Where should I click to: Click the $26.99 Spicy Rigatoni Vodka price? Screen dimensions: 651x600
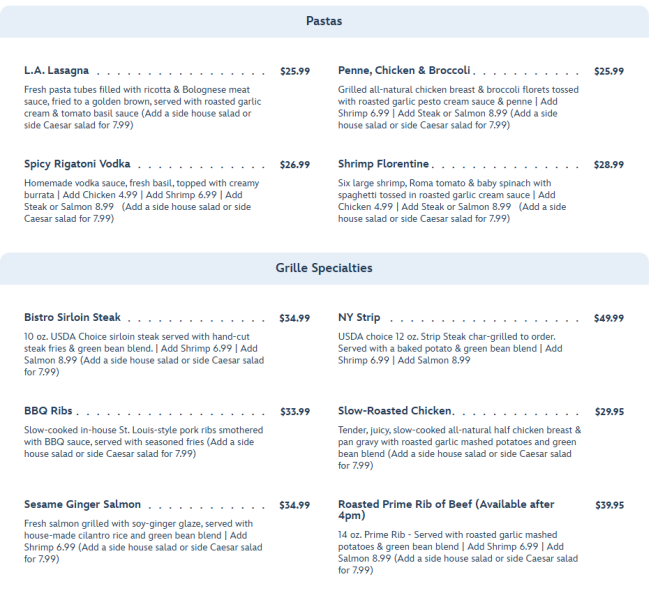point(295,164)
